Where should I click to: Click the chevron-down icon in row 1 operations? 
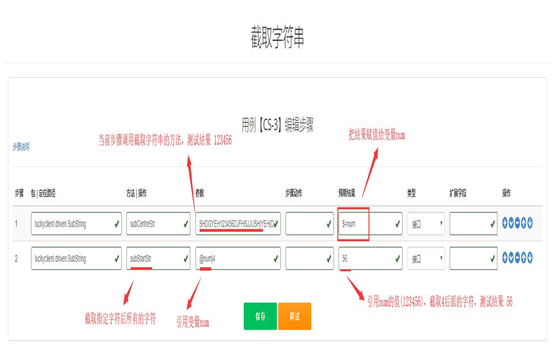tap(511, 223)
